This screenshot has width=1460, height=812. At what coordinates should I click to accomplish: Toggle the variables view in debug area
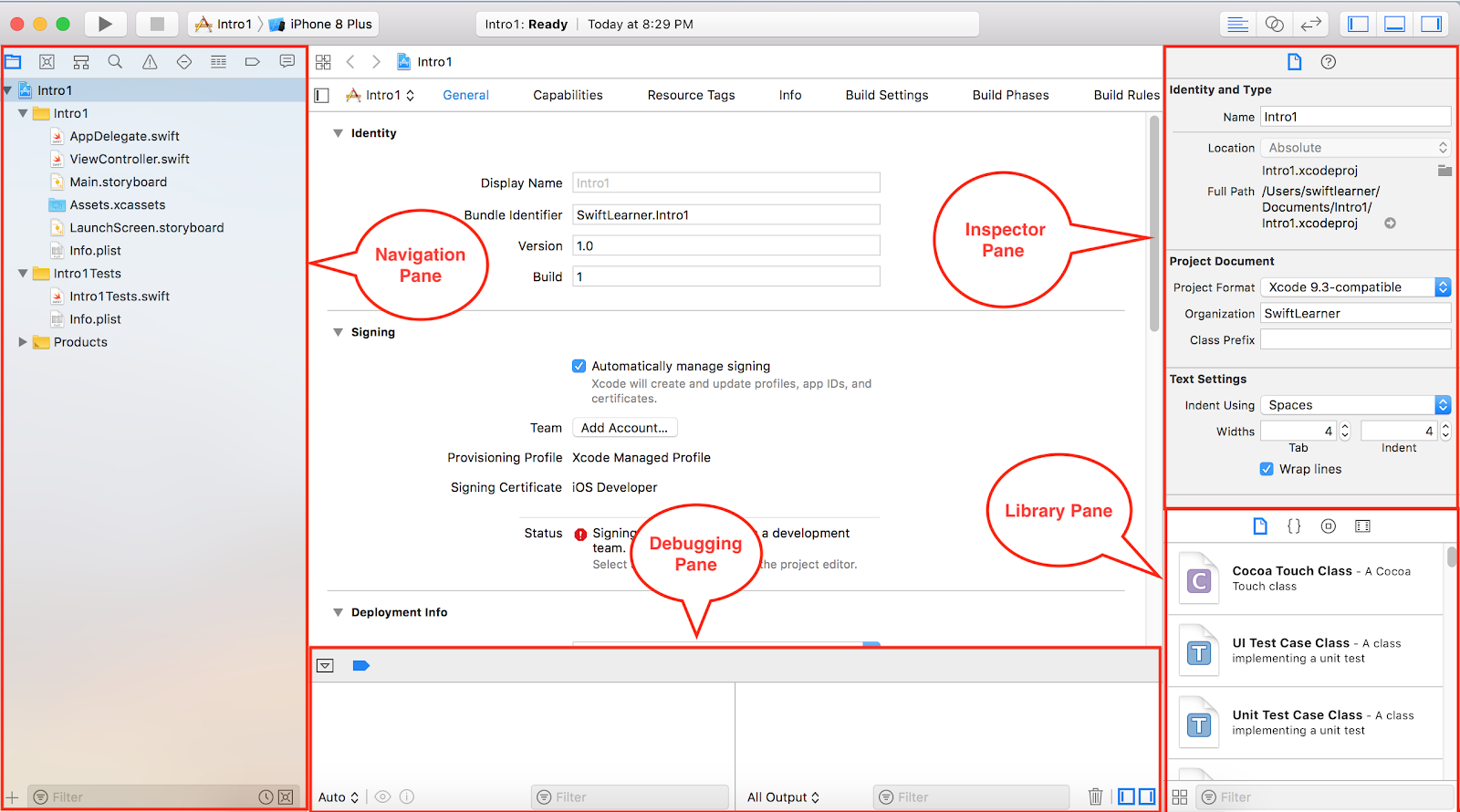(x=1127, y=796)
